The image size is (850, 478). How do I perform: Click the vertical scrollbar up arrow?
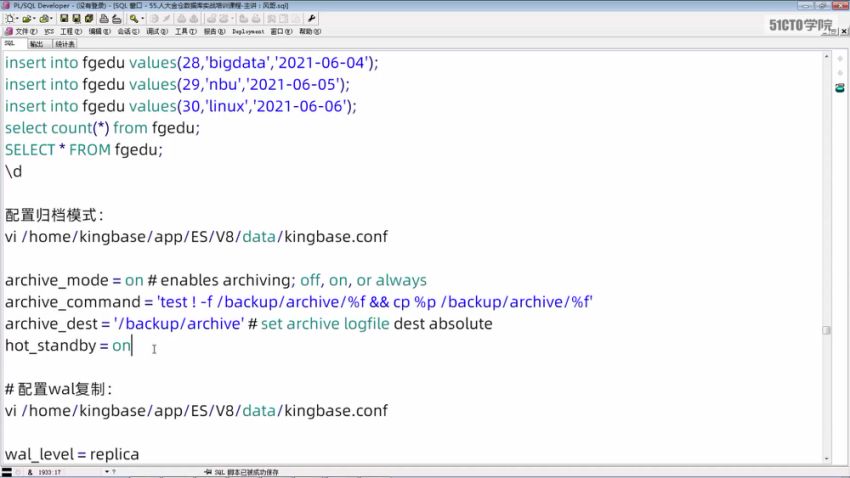click(x=826, y=56)
